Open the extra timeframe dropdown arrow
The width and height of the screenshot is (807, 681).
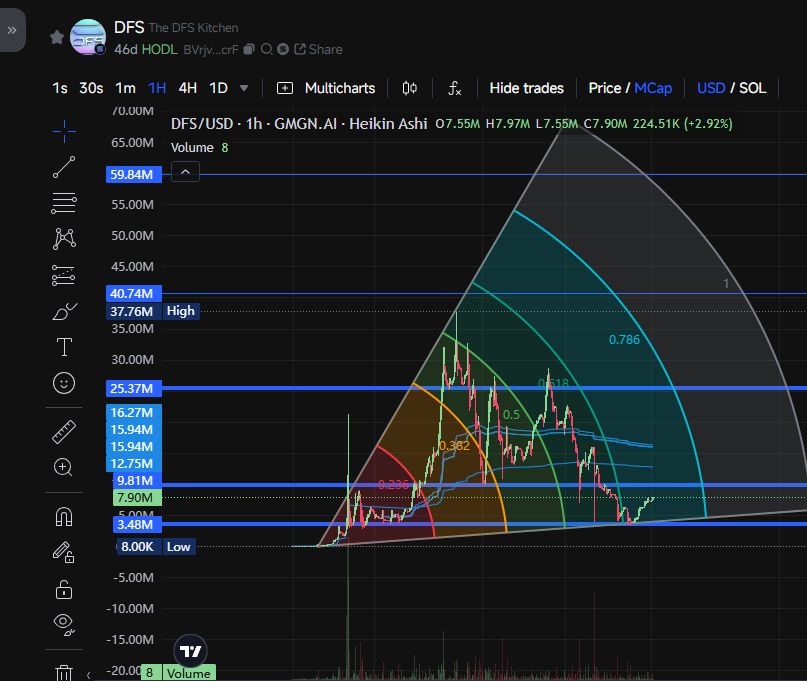coord(243,88)
